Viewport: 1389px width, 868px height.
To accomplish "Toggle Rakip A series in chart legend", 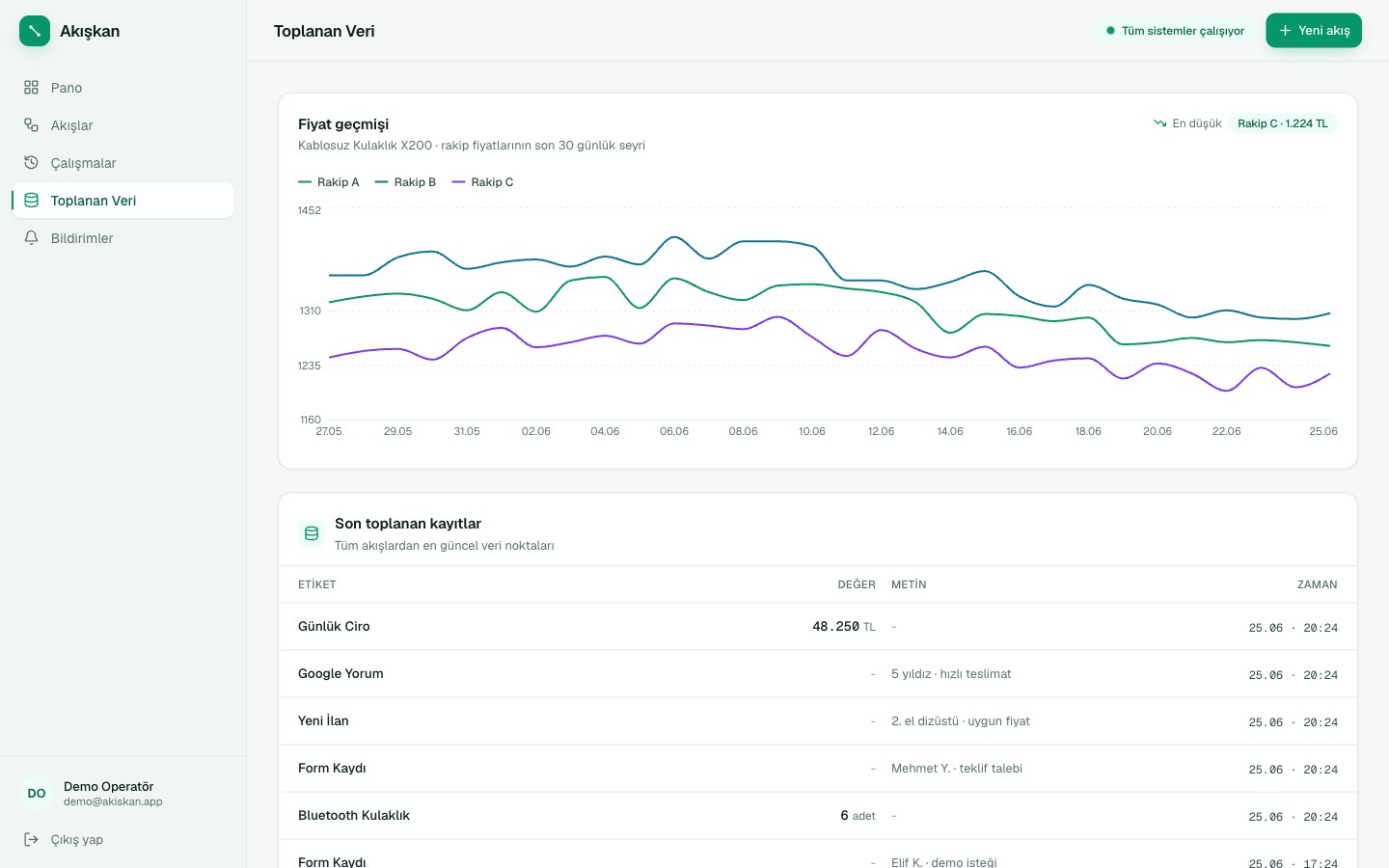I will (329, 182).
